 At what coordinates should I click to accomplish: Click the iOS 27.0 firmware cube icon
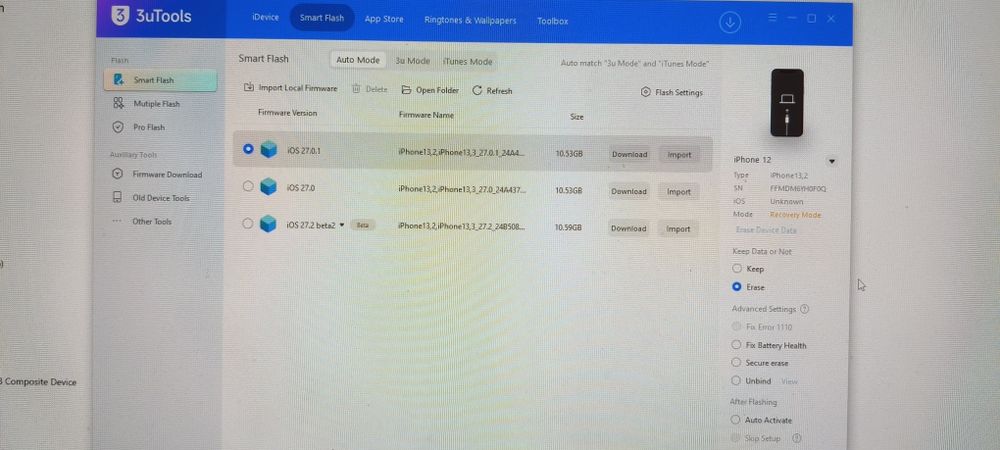point(269,187)
